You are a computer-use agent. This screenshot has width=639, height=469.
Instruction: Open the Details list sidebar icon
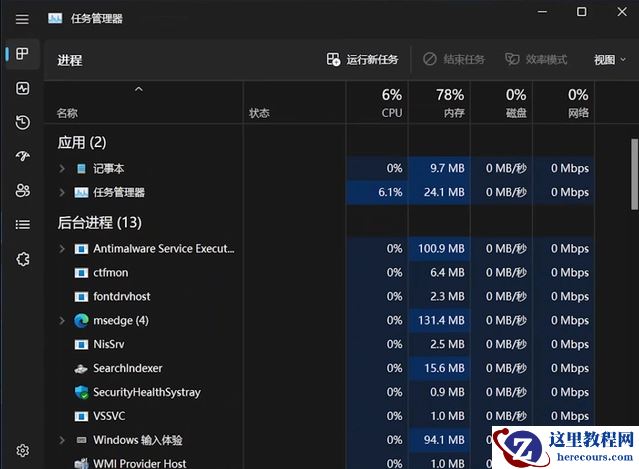coord(22,225)
